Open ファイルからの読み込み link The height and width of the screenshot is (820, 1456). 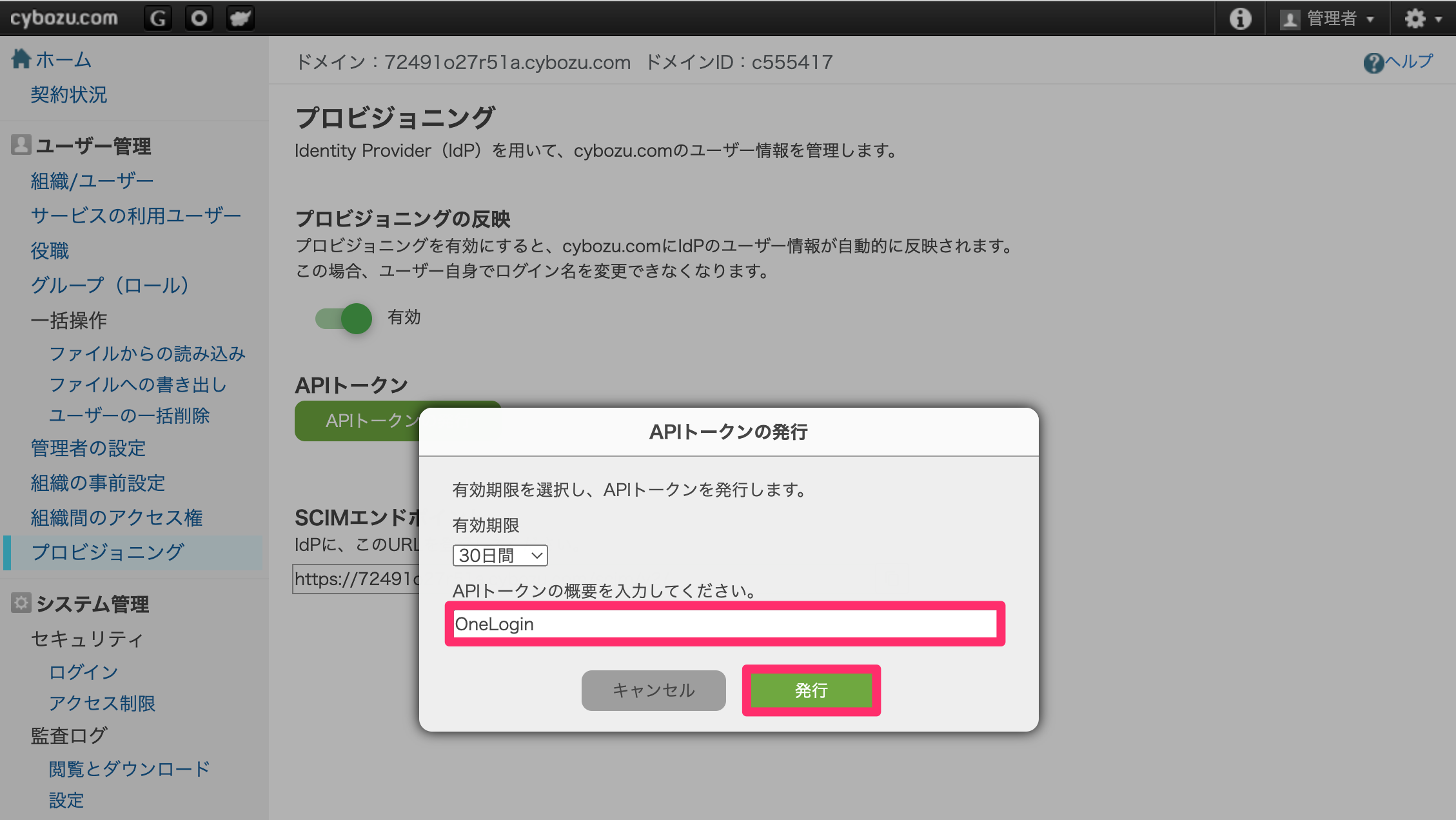coord(148,354)
